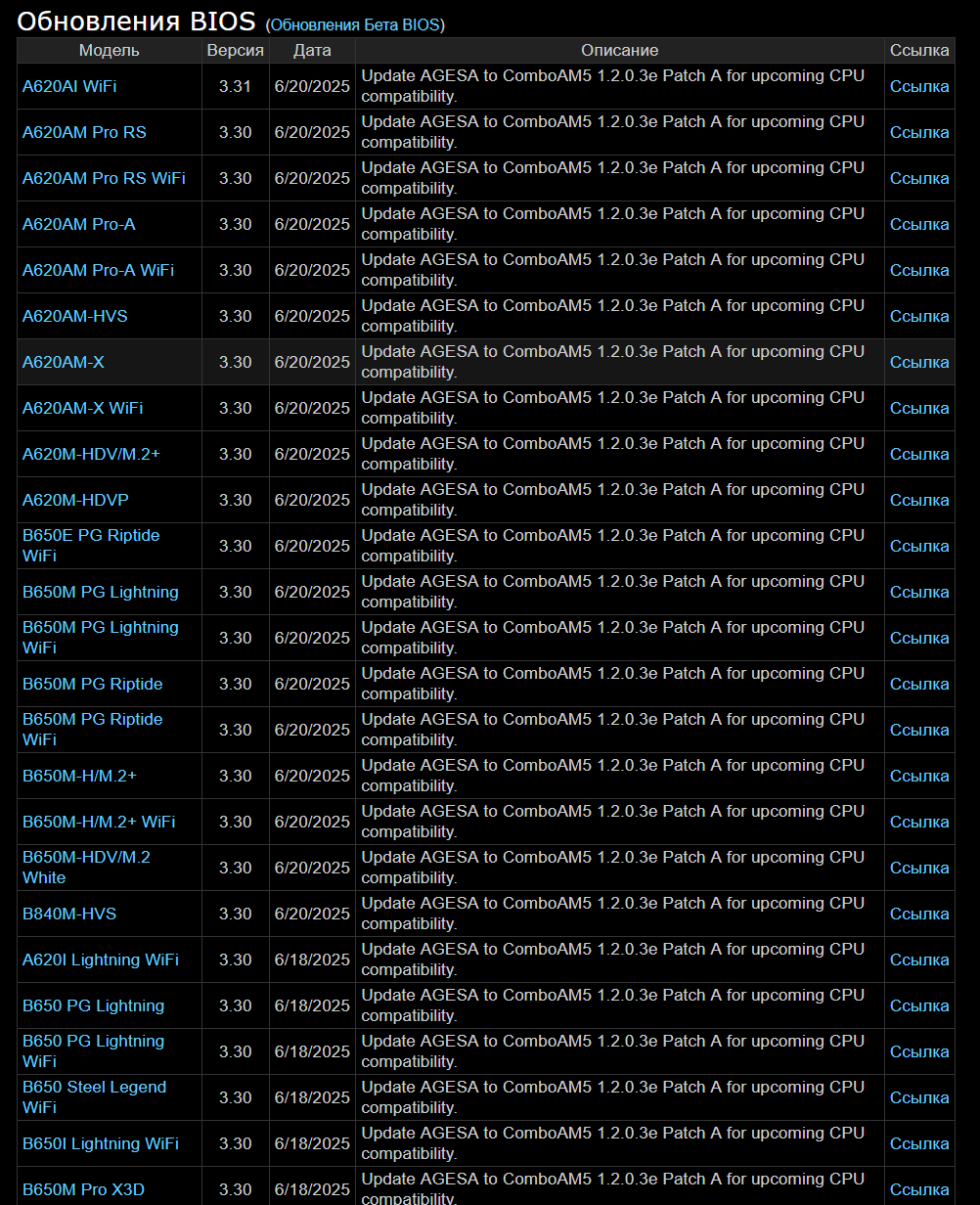
Task: Open the B840M-HVS model page
Action: [69, 914]
